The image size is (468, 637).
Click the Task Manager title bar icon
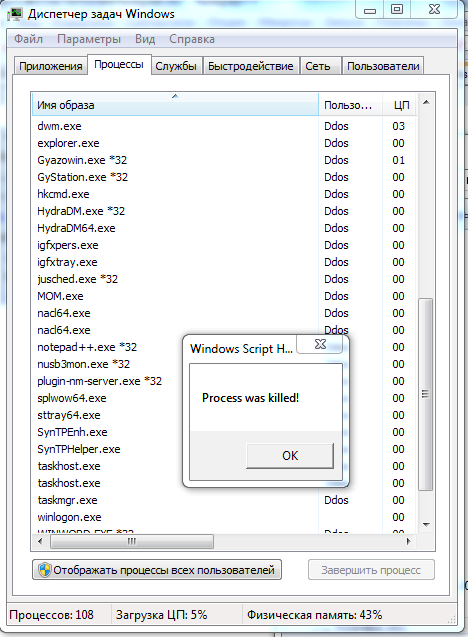click(x=15, y=14)
